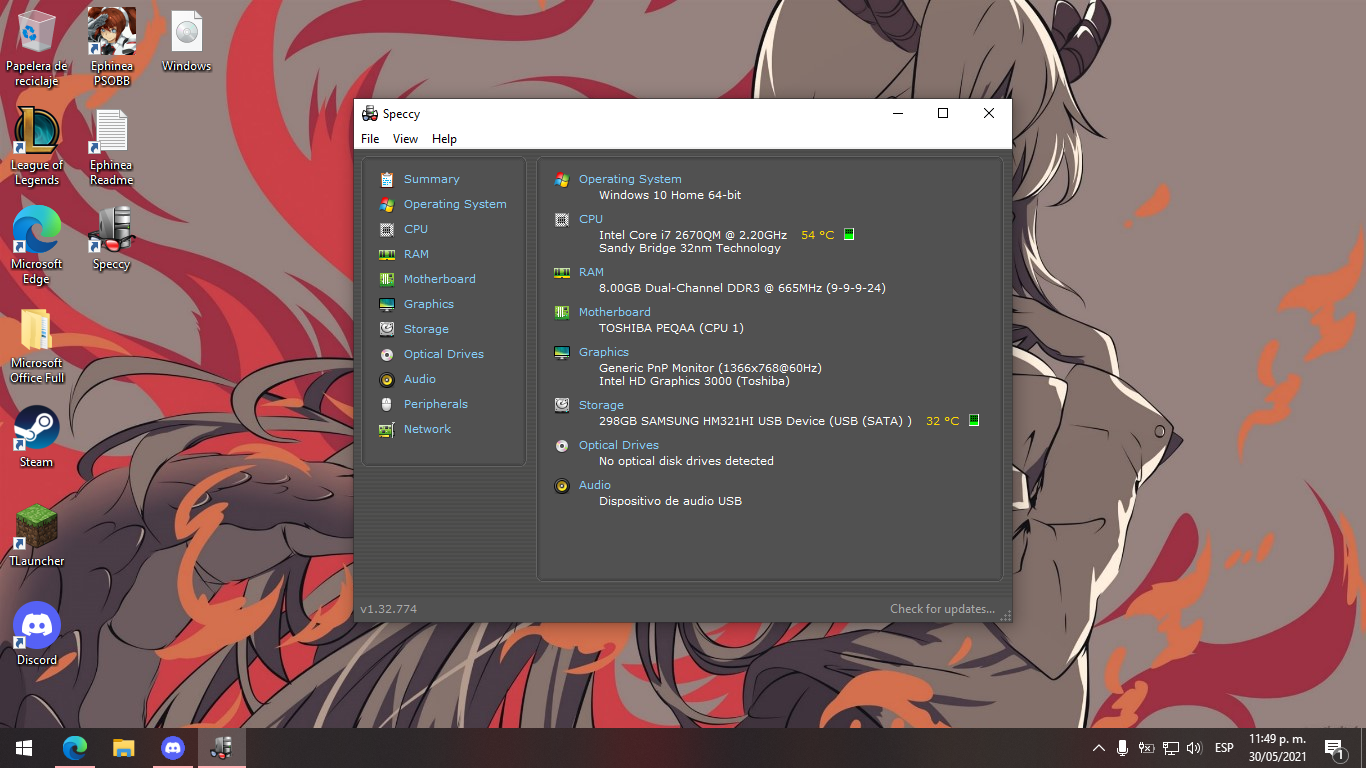
Task: Click the Speccy logo in title bar
Action: [x=370, y=113]
